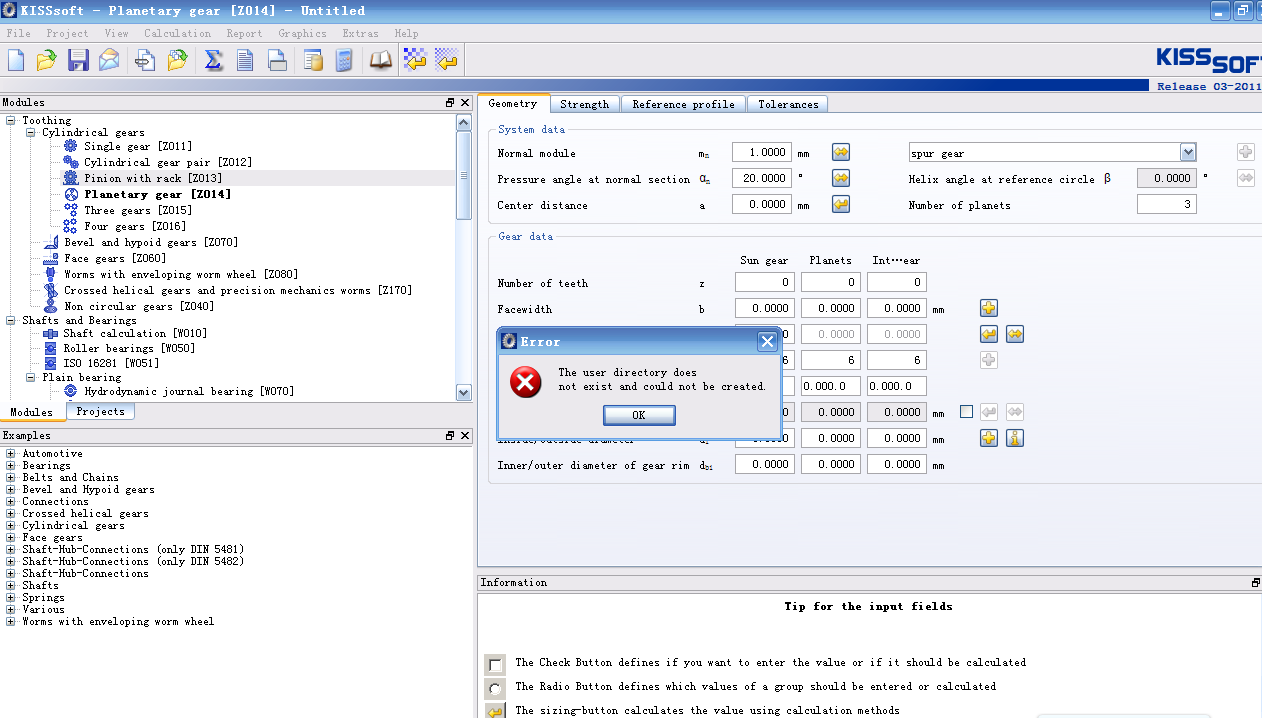The width and height of the screenshot is (1262, 718).
Task: Click the Sun gear number of teeth field
Action: [765, 282]
